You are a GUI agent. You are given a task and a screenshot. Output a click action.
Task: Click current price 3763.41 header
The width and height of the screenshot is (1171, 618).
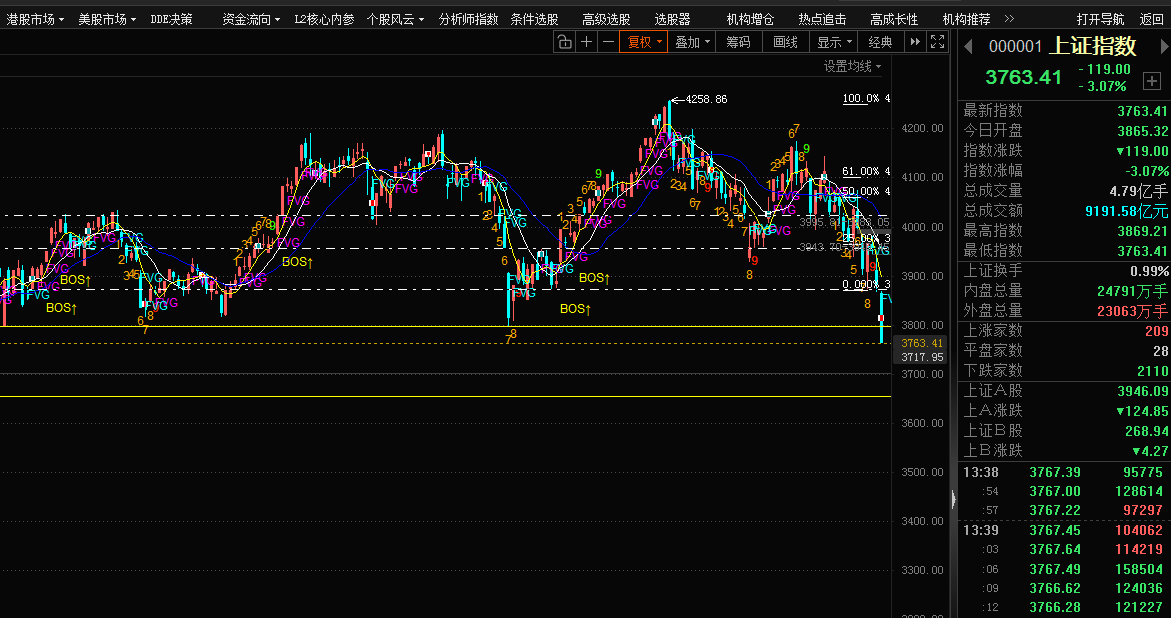click(1022, 77)
